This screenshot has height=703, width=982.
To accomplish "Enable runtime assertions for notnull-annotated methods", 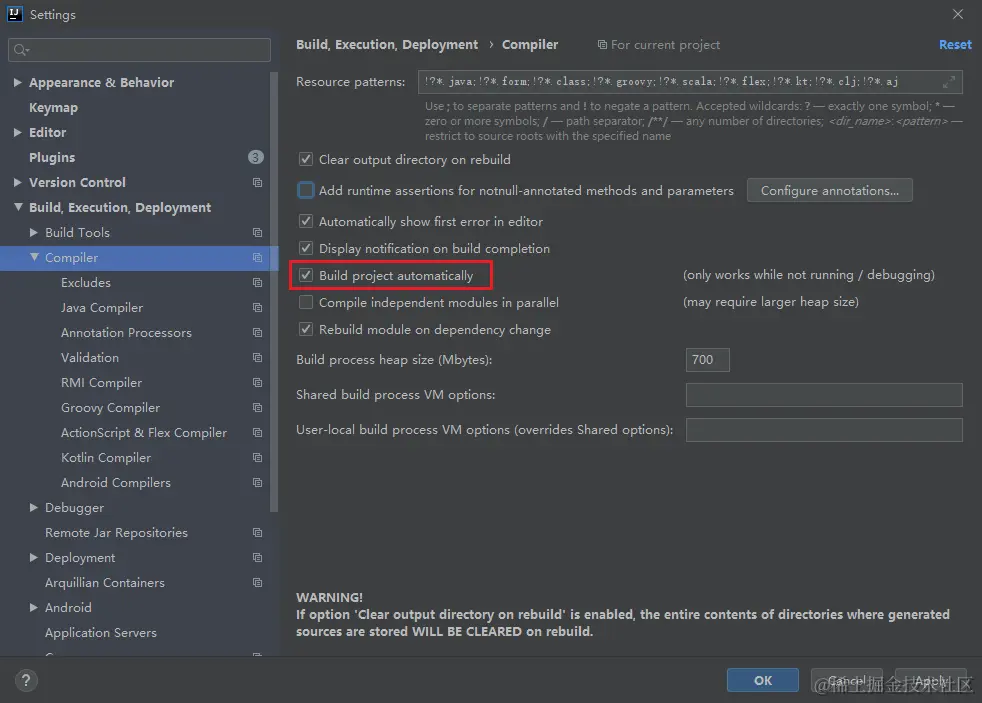I will [306, 190].
